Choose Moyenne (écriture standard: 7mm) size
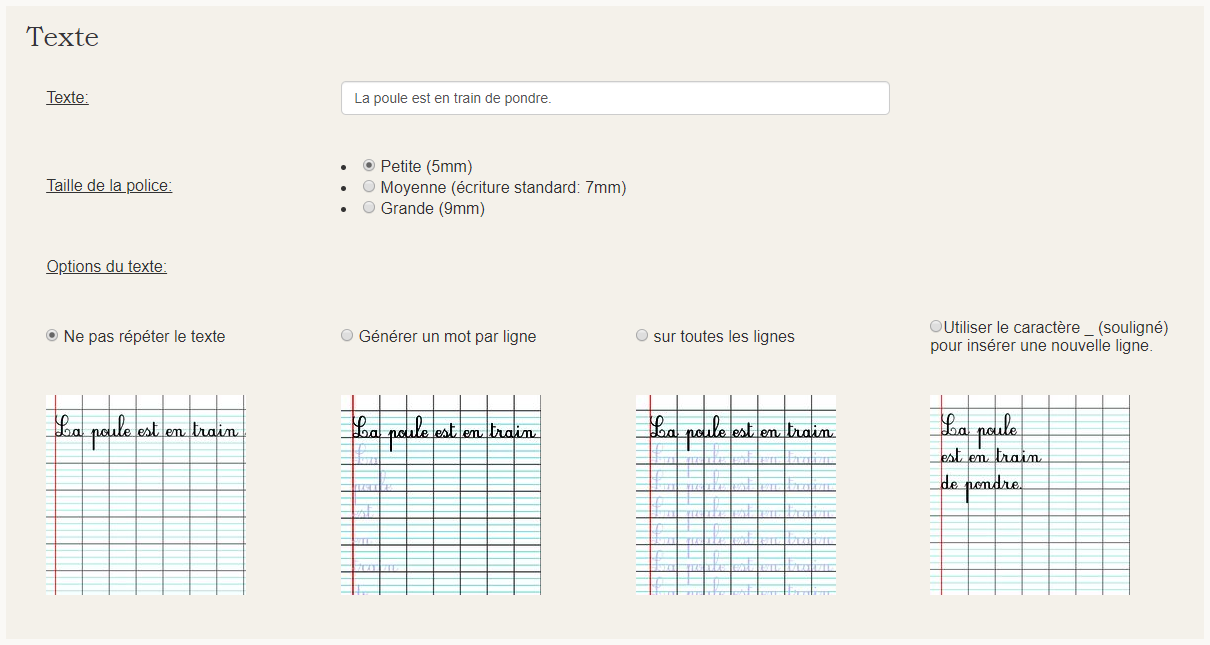The height and width of the screenshot is (645, 1210). click(x=369, y=186)
